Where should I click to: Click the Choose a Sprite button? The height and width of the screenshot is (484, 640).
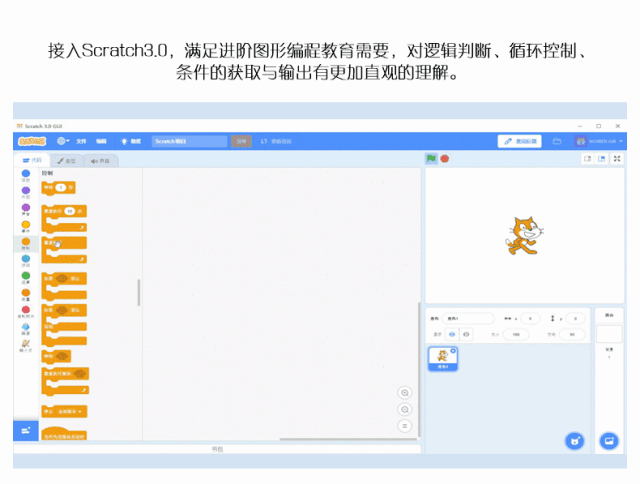pyautogui.click(x=575, y=441)
